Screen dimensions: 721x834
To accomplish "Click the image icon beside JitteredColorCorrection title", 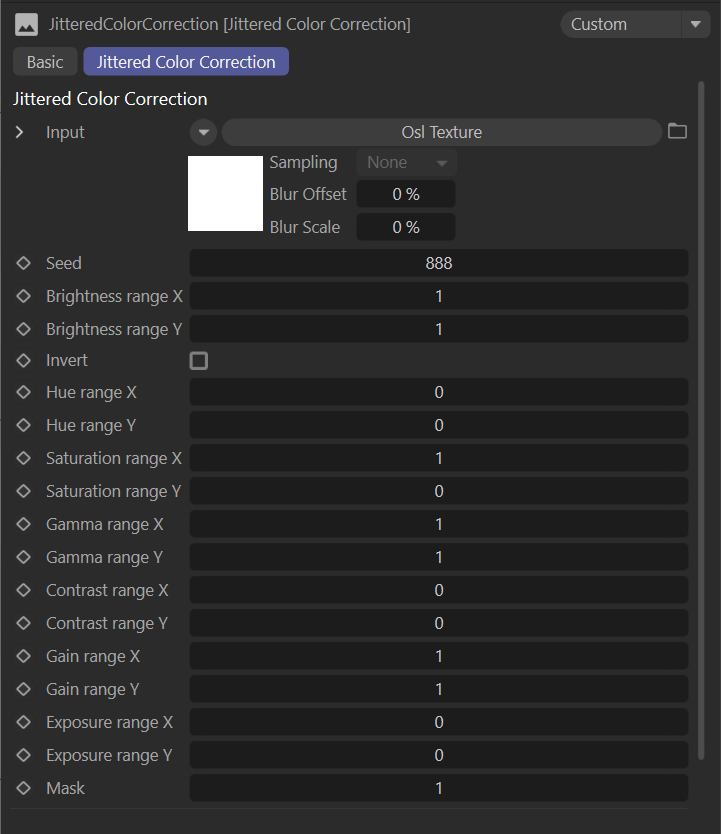I will pyautogui.click(x=27, y=24).
